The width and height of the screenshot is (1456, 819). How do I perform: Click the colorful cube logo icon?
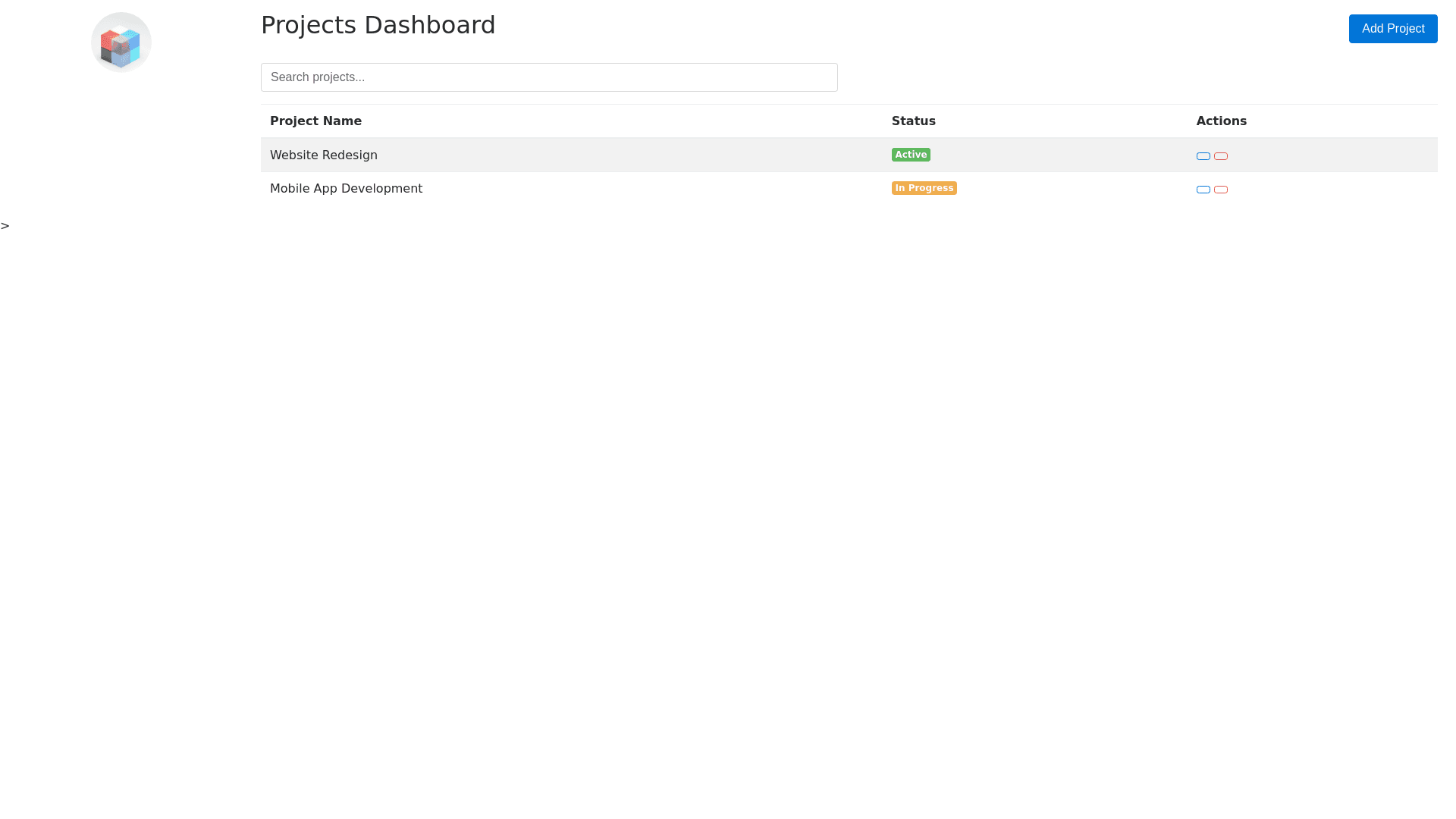(121, 47)
